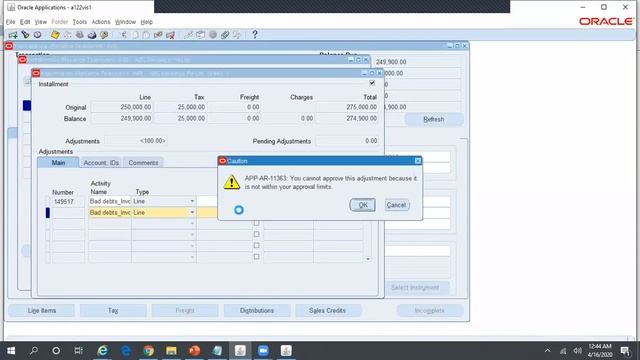The height and width of the screenshot is (360, 640).
Task: Click the Edit Field toolbar icon
Action: (188, 35)
